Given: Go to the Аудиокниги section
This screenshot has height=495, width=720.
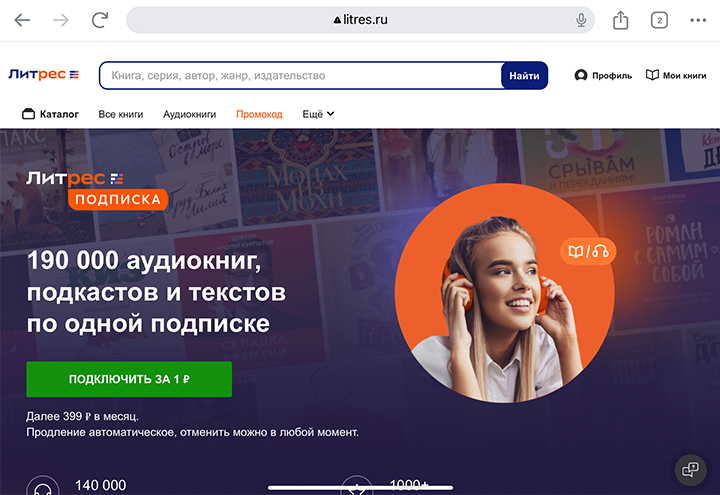Looking at the screenshot, I should tap(190, 114).
